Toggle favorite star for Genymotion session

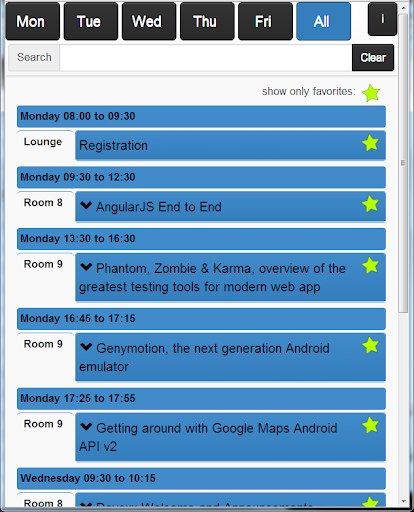(370, 345)
